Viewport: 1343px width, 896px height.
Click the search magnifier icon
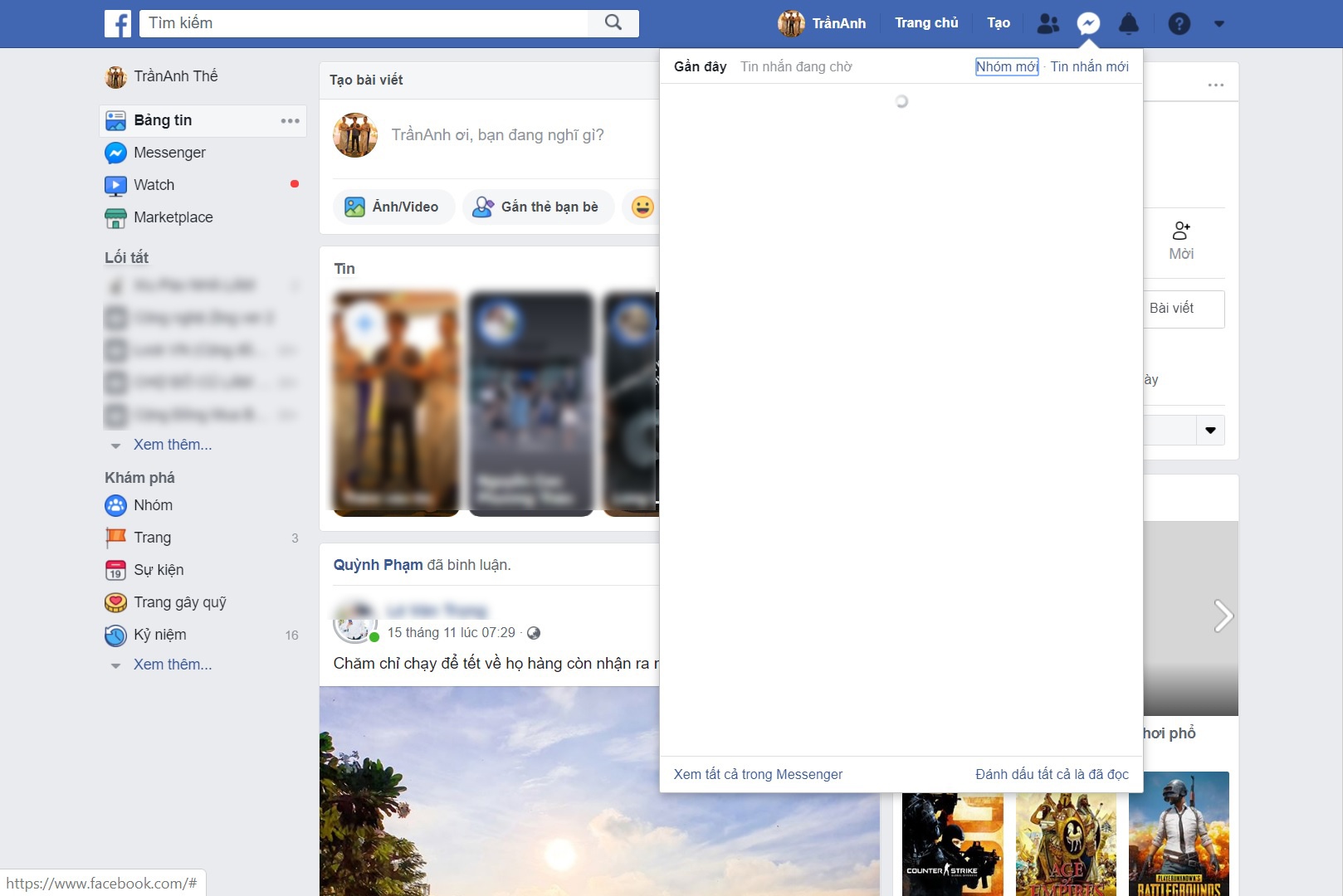point(613,22)
